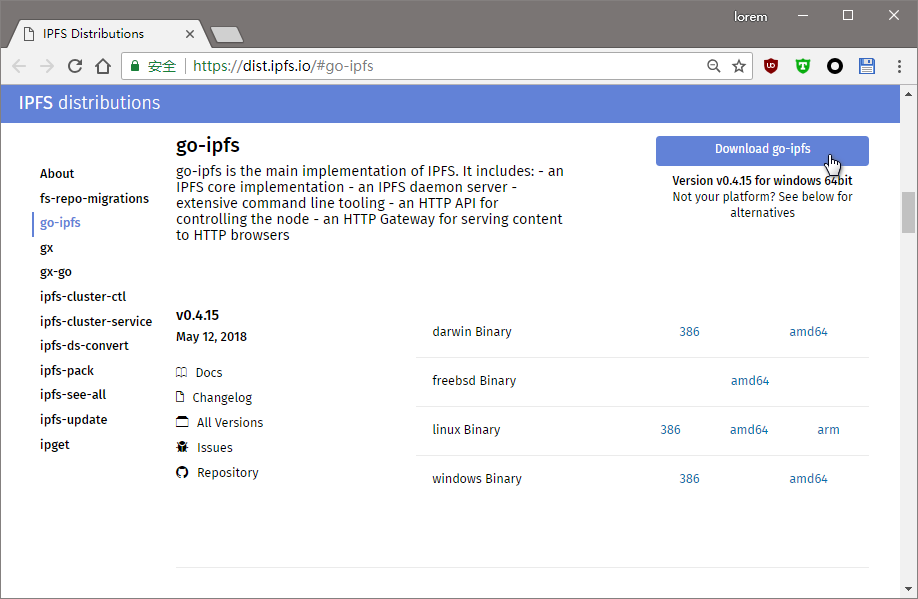Open the Repository link
The image size is (918, 599).
point(228,473)
